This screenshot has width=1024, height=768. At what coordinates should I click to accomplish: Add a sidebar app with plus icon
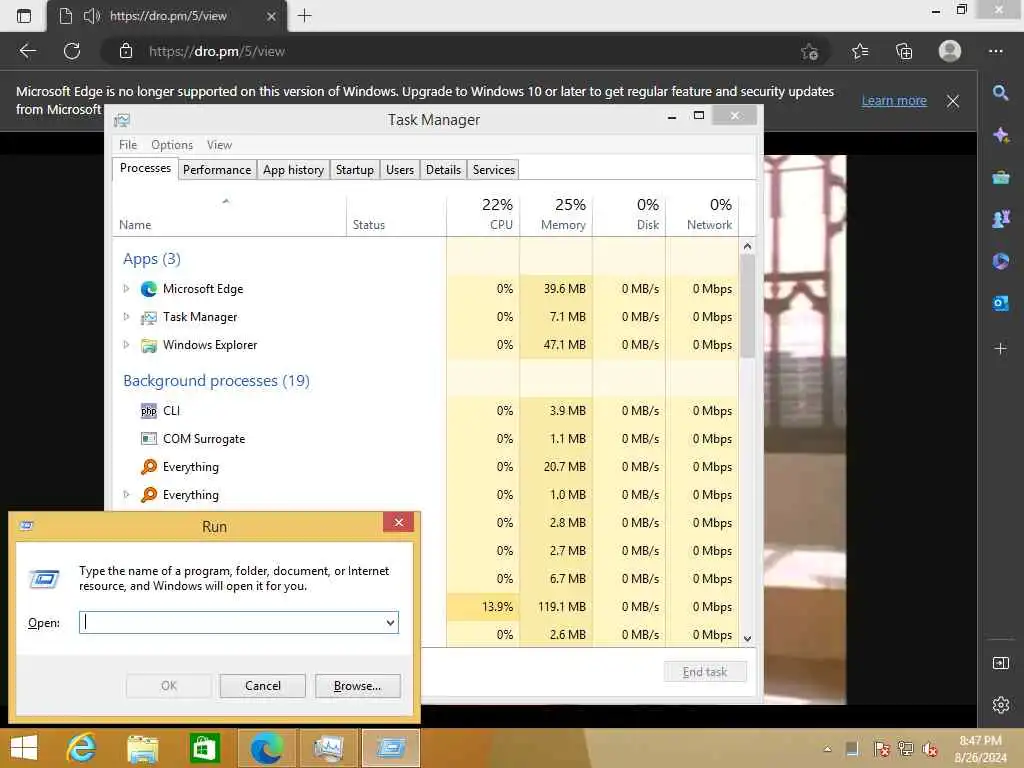tap(1000, 349)
